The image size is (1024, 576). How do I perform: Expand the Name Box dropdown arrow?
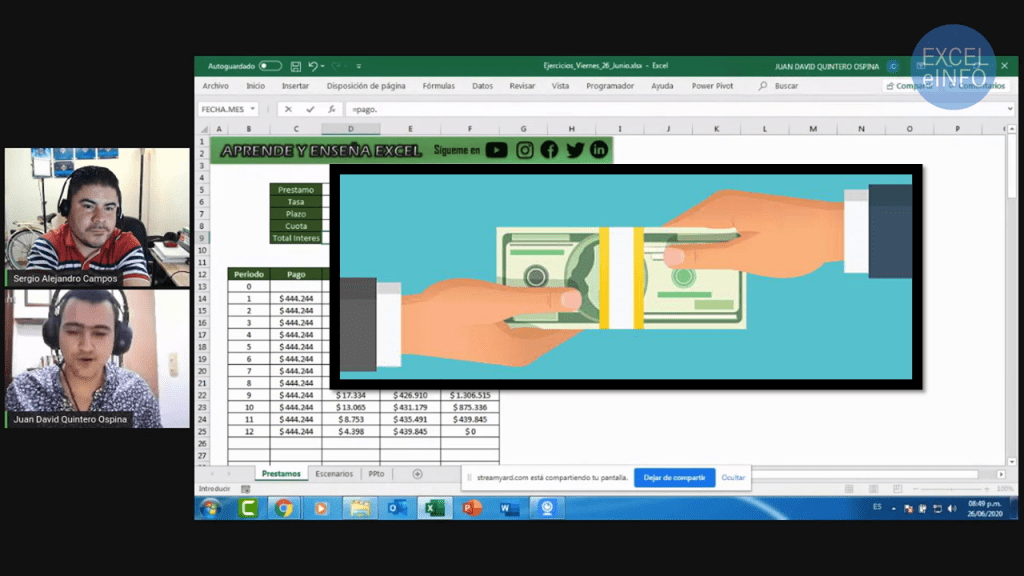pyautogui.click(x=253, y=109)
